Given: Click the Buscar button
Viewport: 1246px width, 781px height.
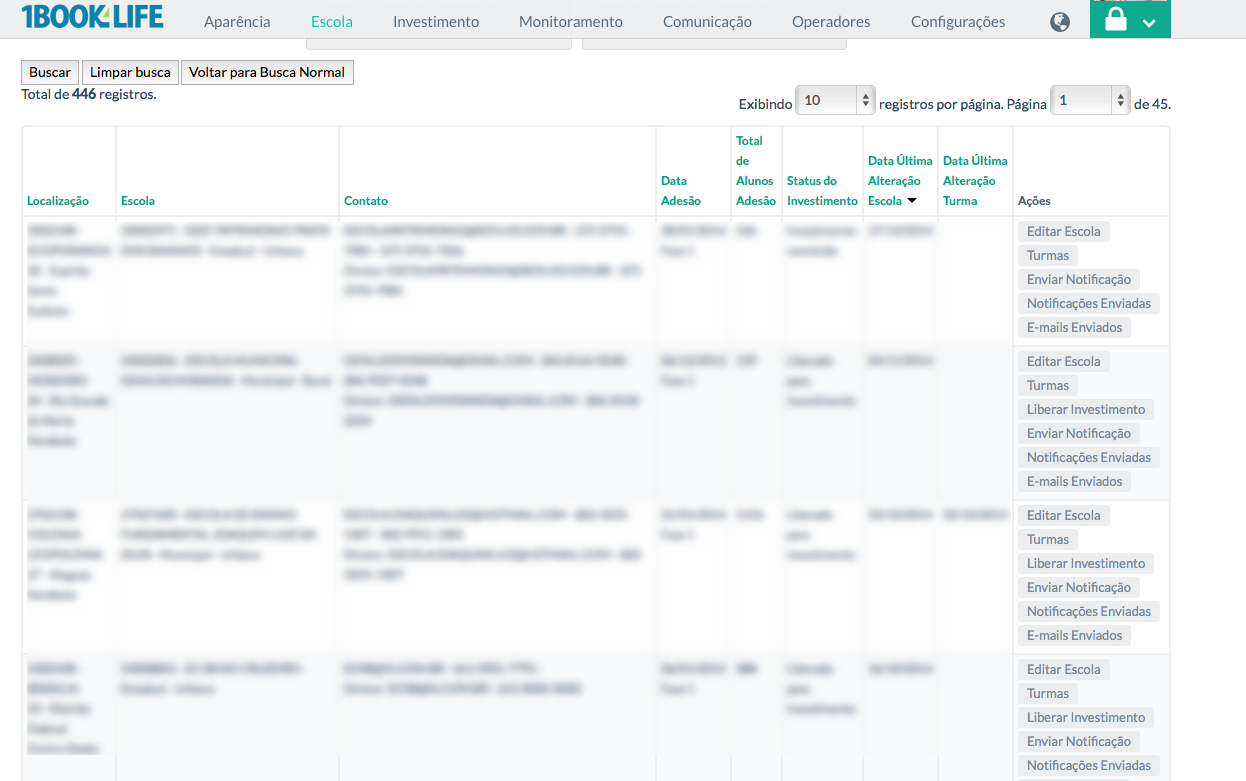Looking at the screenshot, I should pos(50,72).
